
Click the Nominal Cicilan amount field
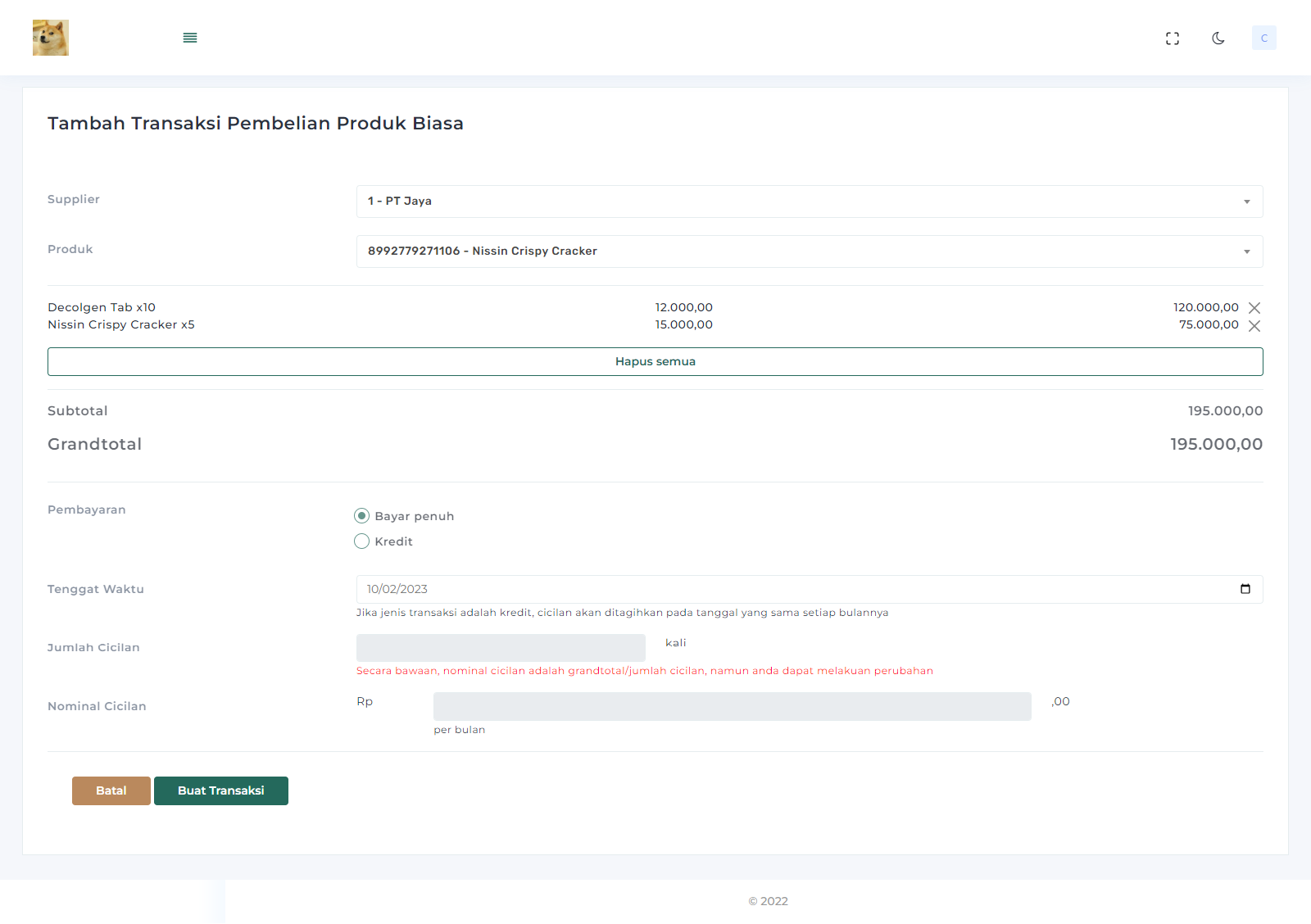pyautogui.click(x=732, y=707)
